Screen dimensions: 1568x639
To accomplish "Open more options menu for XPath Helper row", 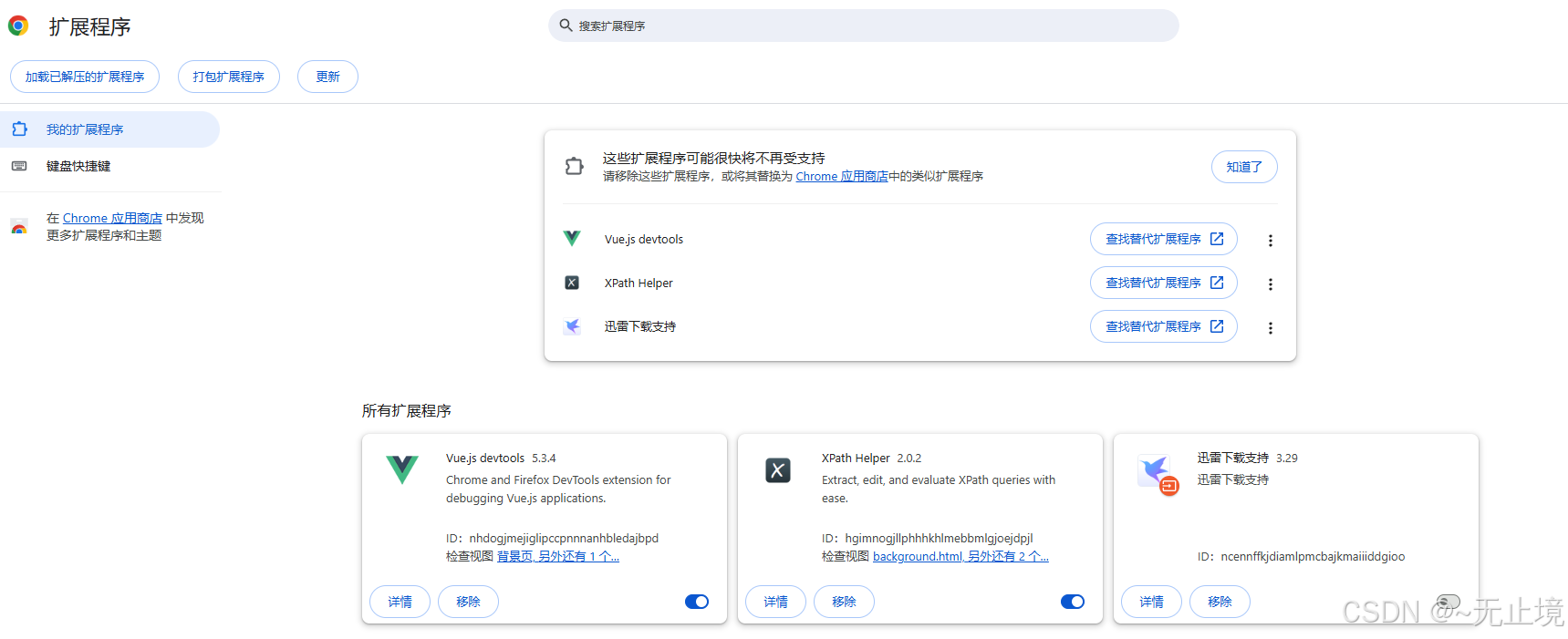I will coord(1270,283).
